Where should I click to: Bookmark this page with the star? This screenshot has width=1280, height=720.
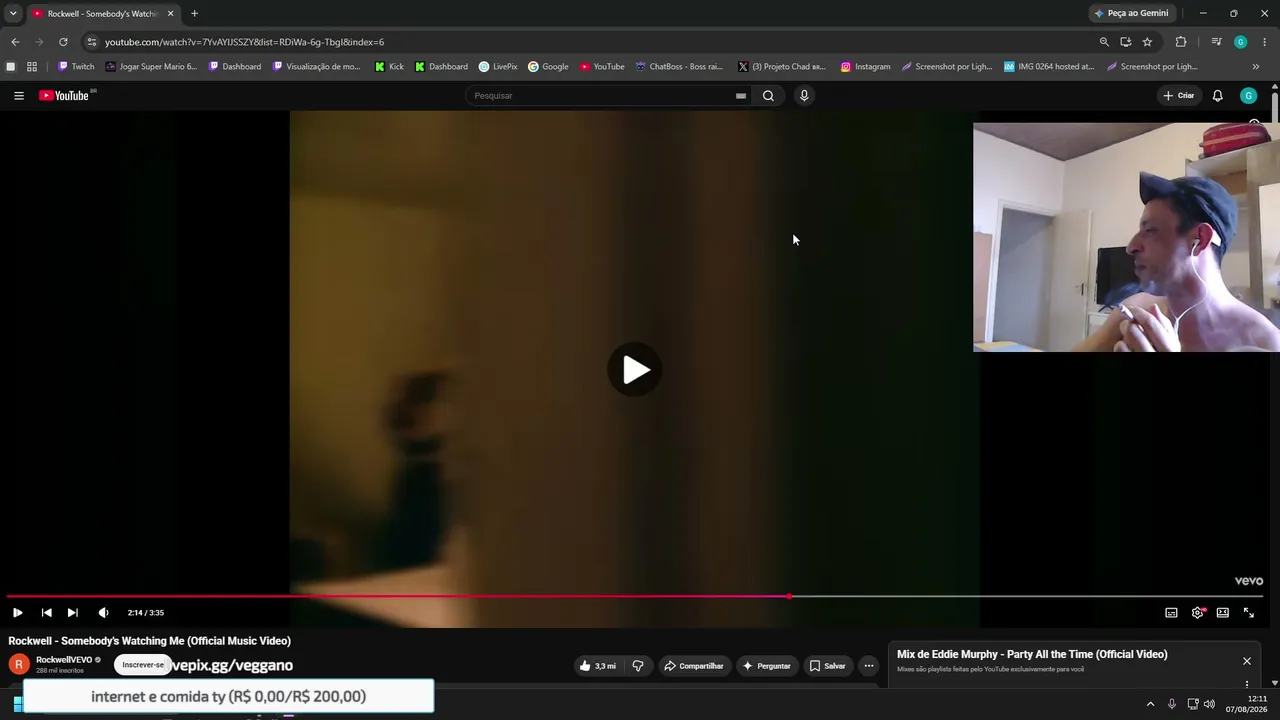point(1147,42)
